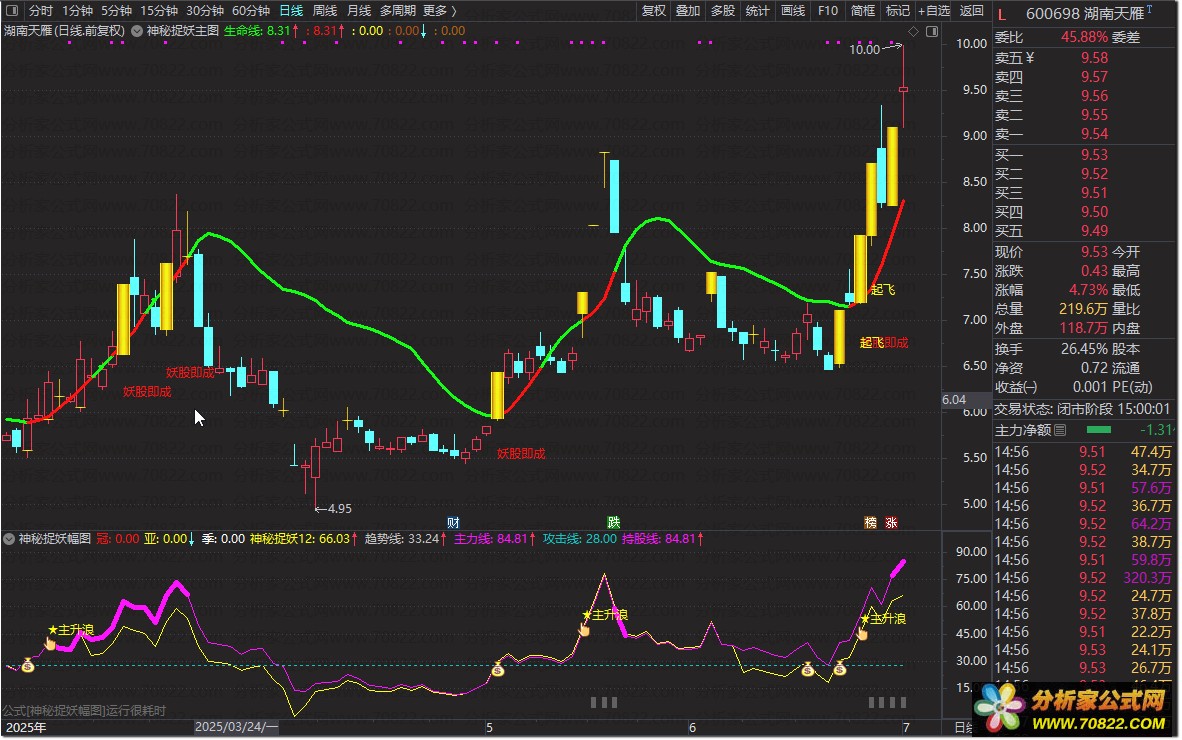Expand the 神秘捉妖幅图 sub-indicator dropdown

[9, 539]
